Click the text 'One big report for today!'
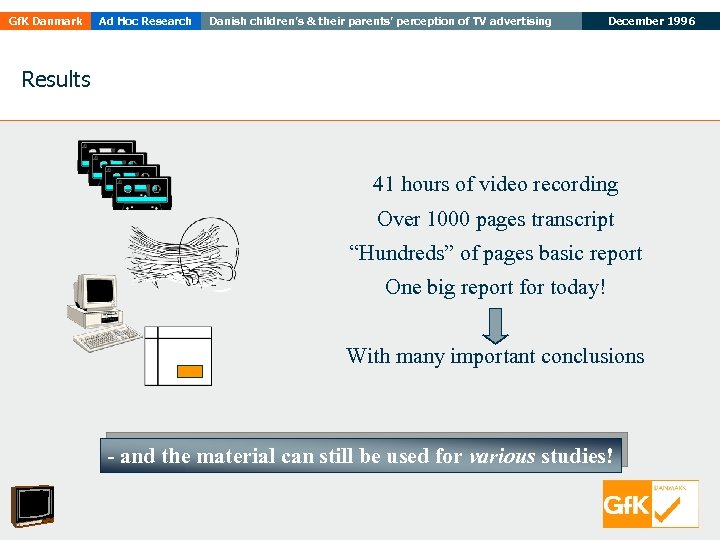 (495, 288)
